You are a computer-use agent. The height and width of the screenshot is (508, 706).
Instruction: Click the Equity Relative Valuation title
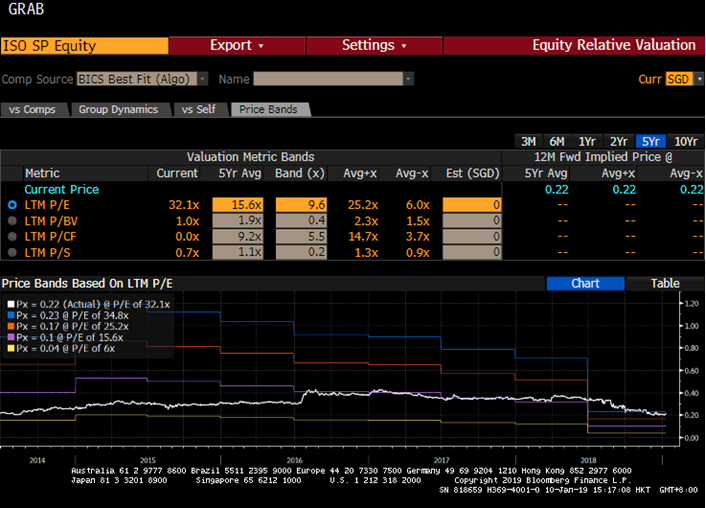pyautogui.click(x=614, y=45)
